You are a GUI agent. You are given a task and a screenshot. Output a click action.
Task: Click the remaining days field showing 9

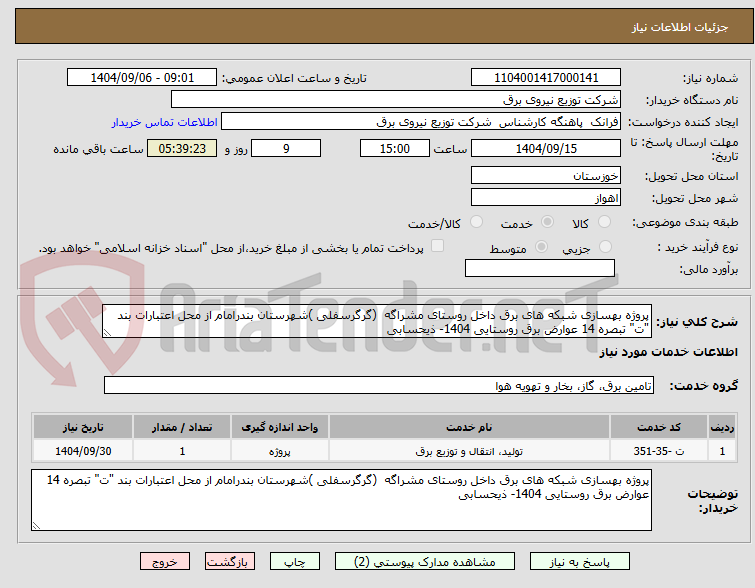point(286,148)
